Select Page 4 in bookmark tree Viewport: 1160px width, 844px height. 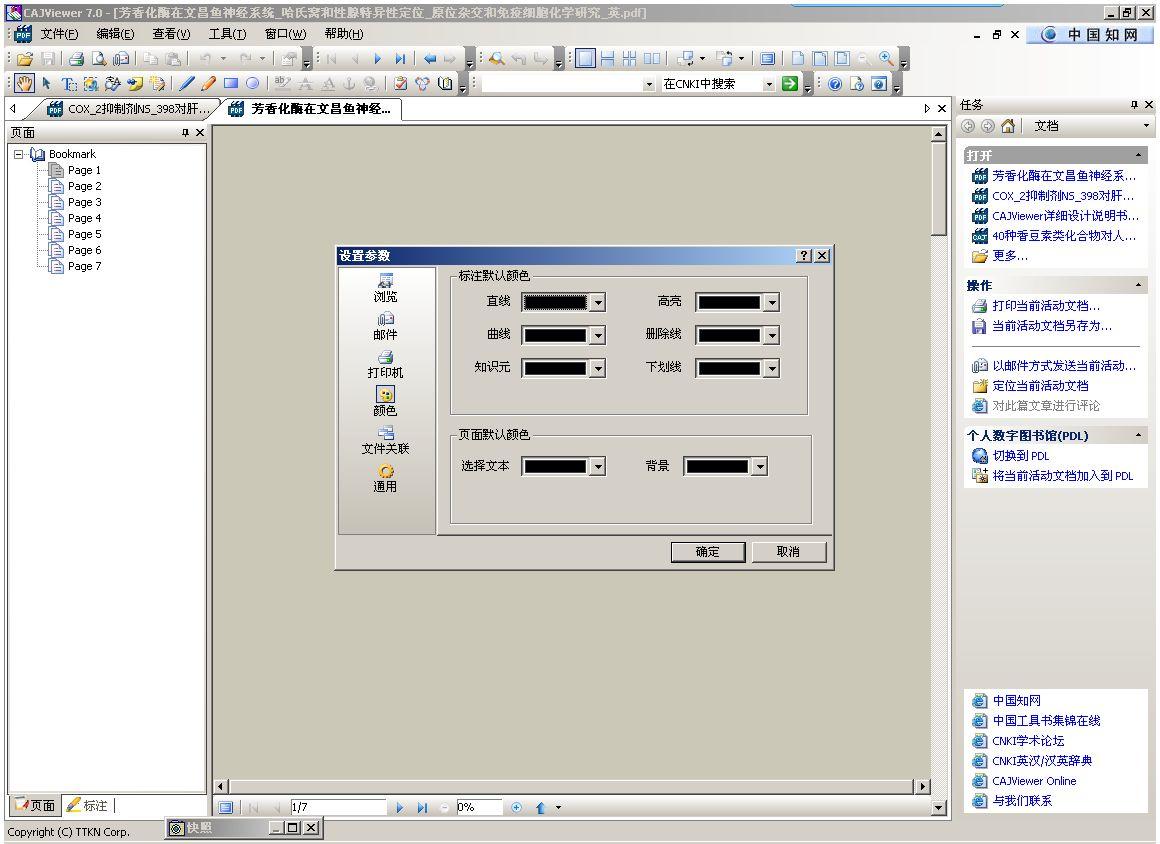pos(84,218)
